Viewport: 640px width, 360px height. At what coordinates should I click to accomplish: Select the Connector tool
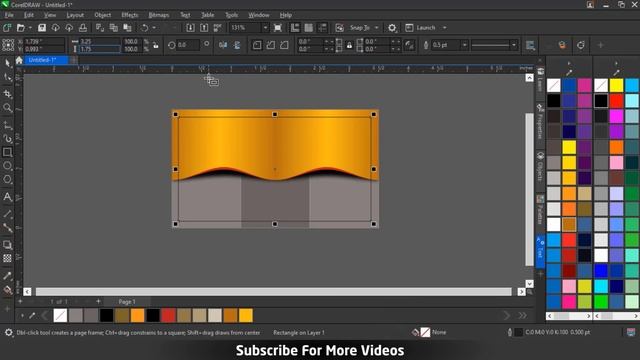[x=7, y=228]
